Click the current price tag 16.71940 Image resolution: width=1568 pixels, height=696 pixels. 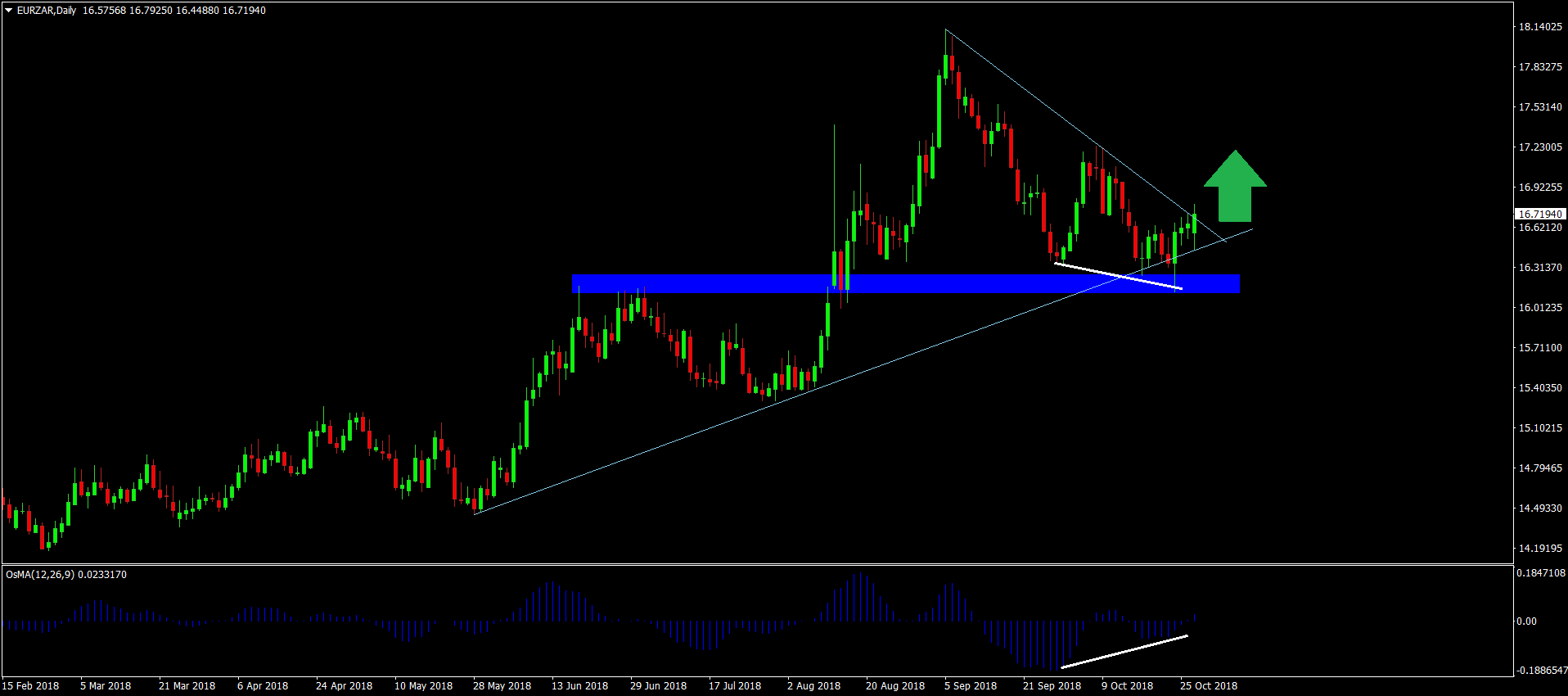click(1540, 214)
